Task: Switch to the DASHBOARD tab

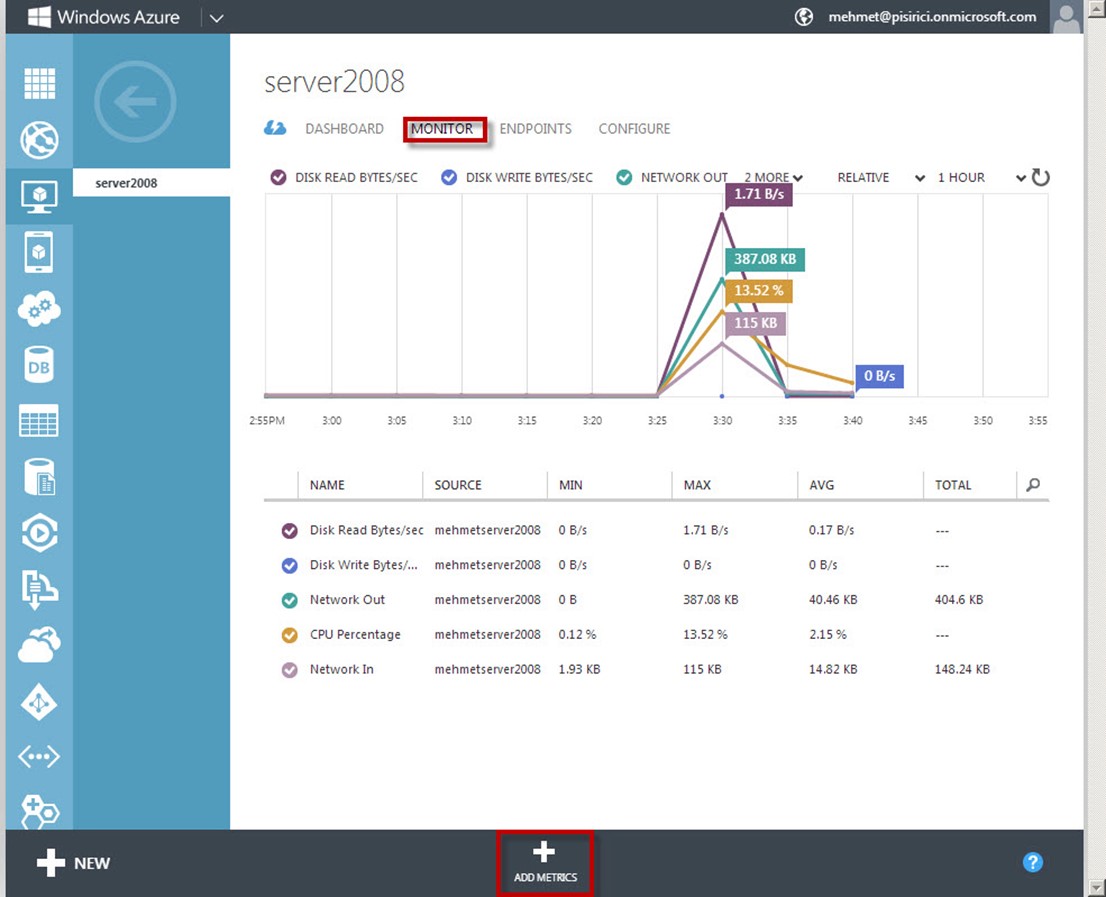Action: (x=344, y=129)
